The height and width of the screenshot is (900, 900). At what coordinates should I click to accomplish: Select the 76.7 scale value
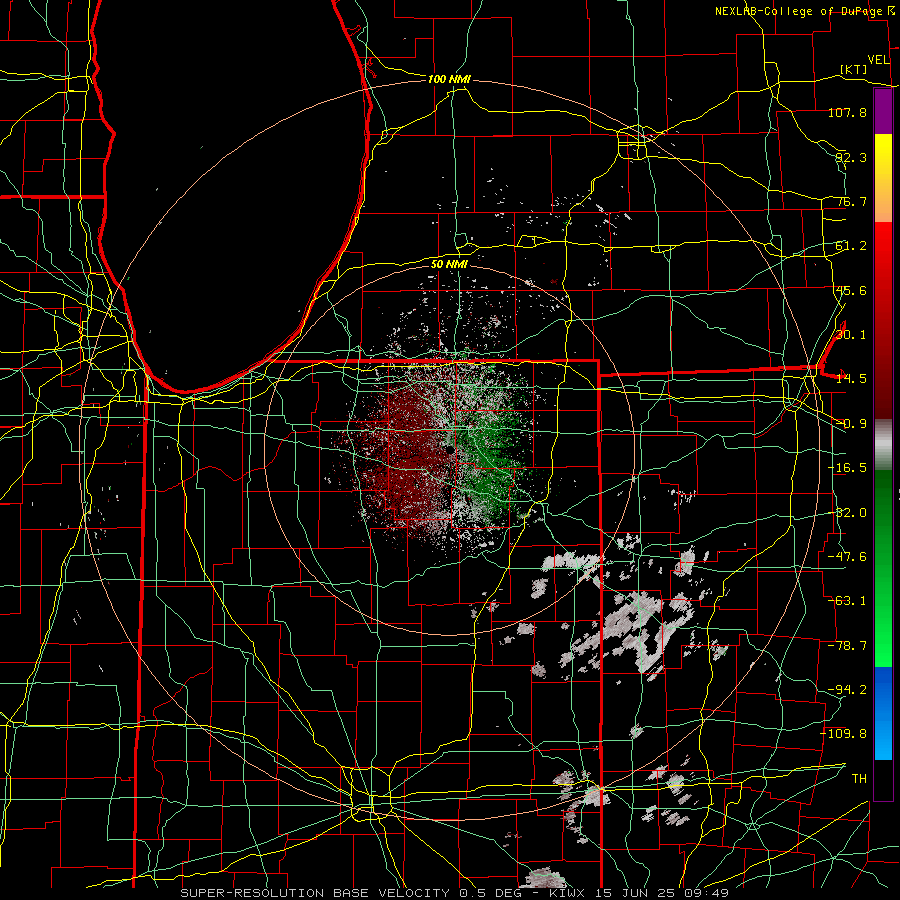pyautogui.click(x=851, y=201)
